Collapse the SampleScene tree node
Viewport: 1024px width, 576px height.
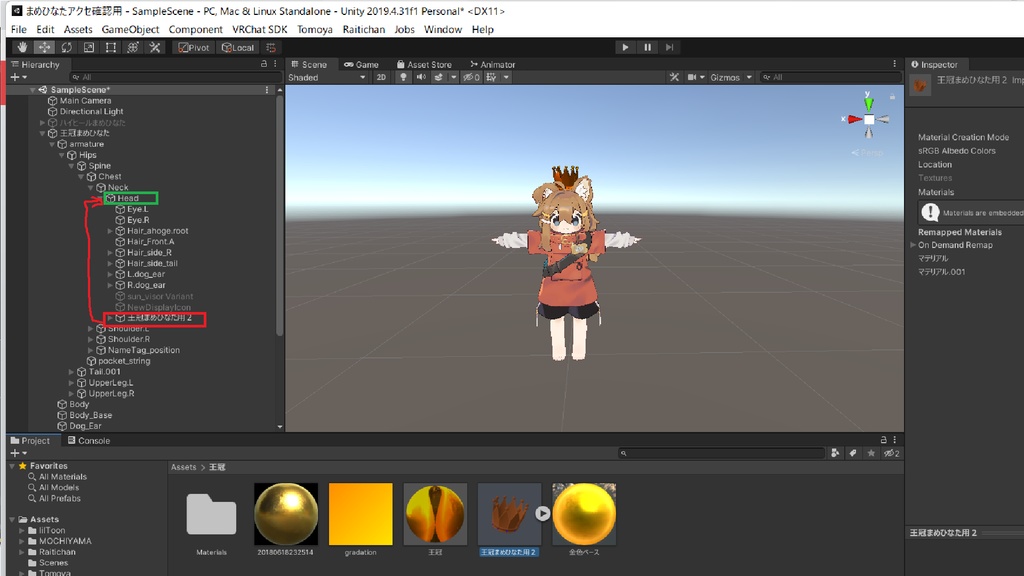(32, 90)
